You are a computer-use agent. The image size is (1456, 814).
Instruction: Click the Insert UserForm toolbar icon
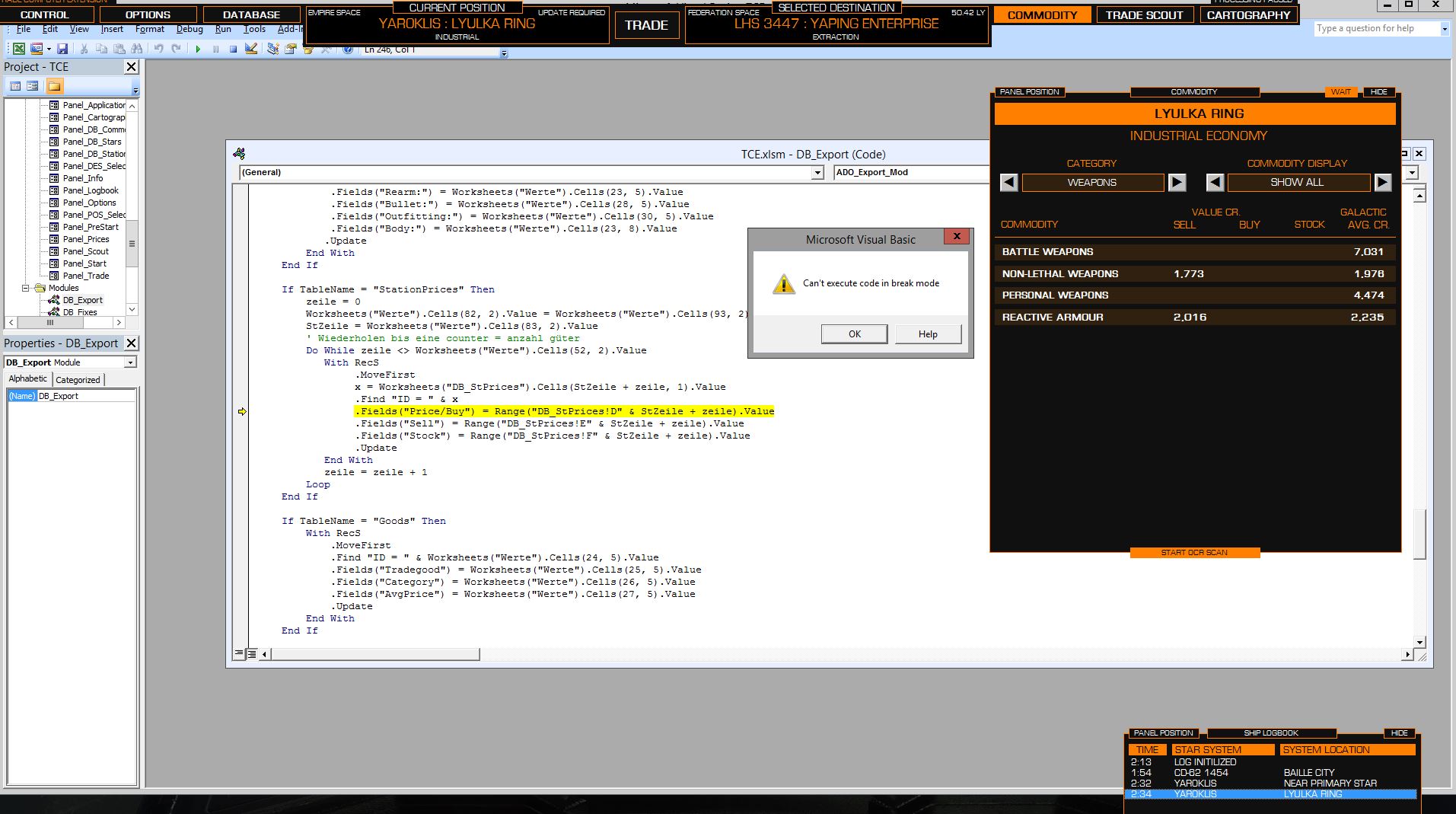[36, 49]
